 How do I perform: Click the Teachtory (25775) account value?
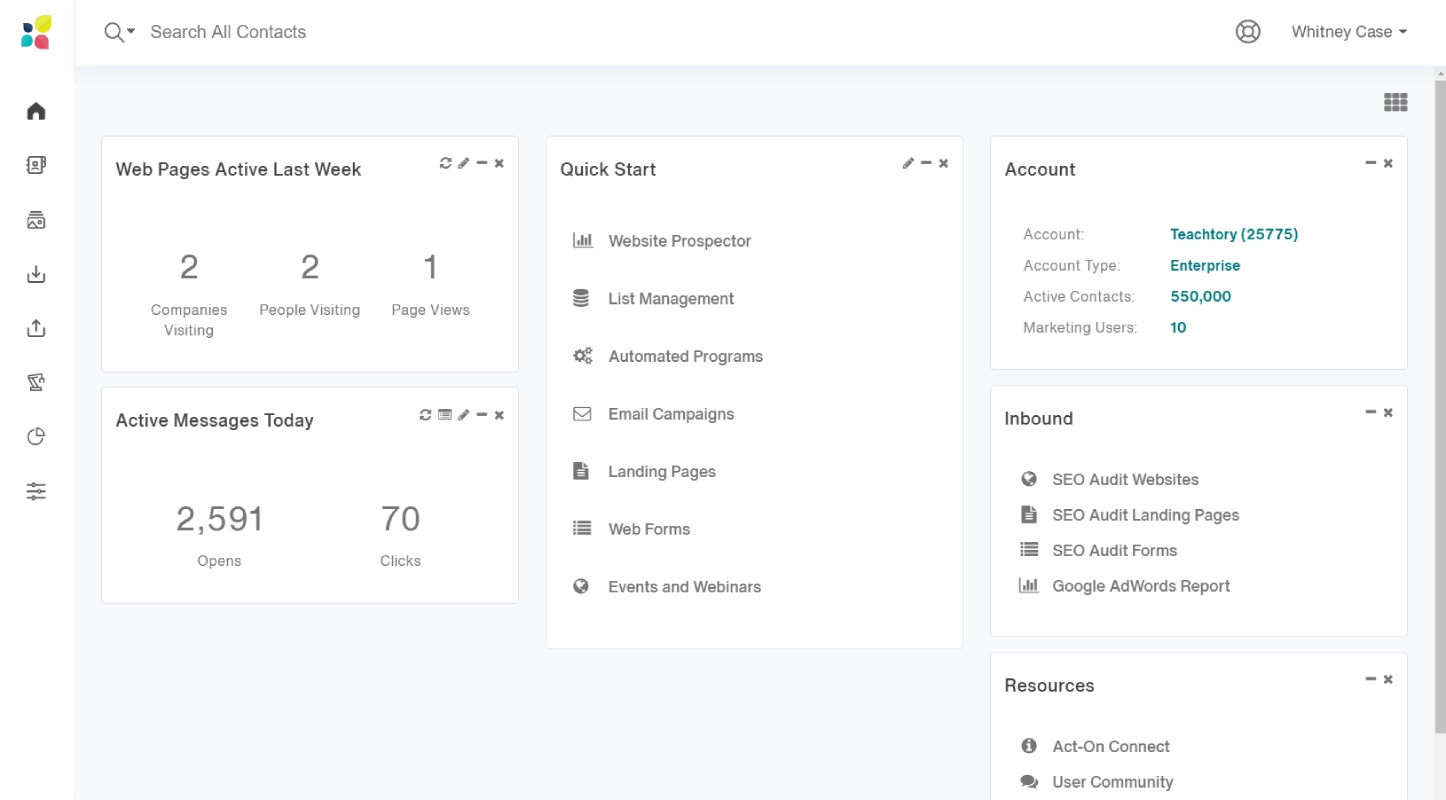(x=1234, y=235)
